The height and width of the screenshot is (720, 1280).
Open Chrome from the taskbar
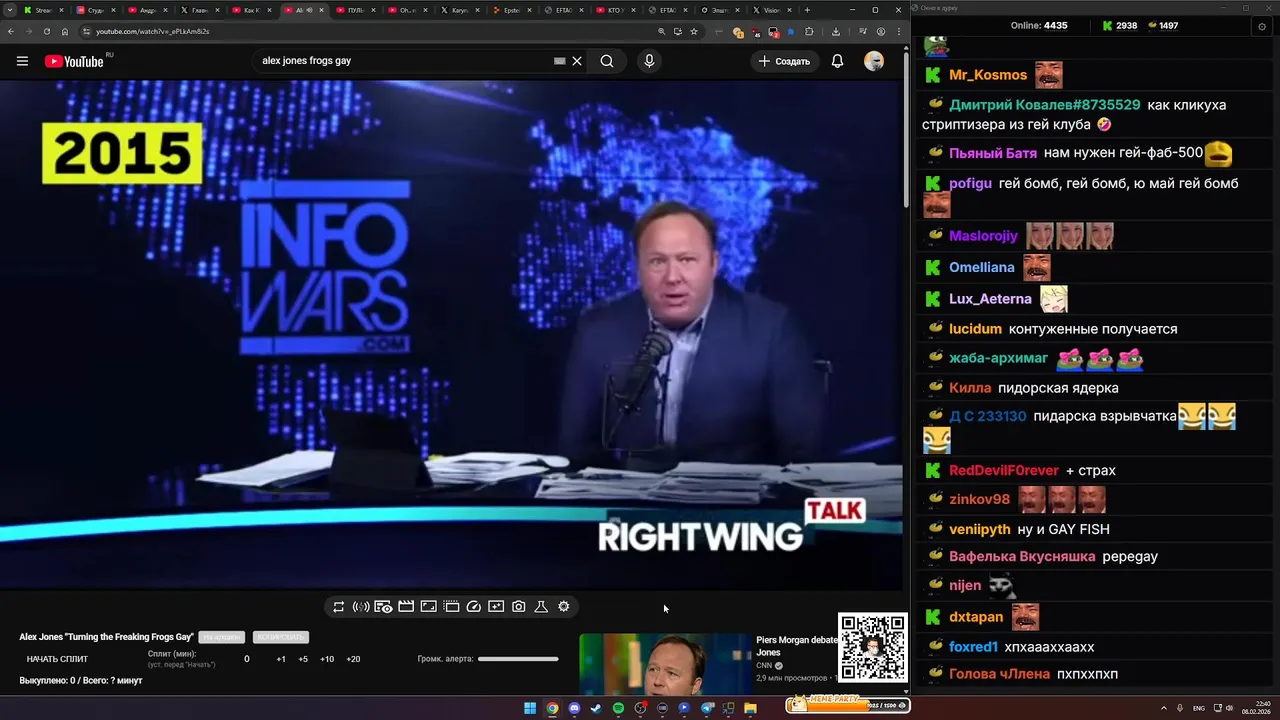(x=552, y=709)
